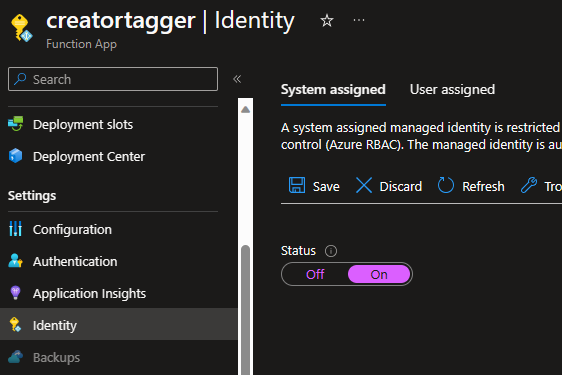The width and height of the screenshot is (562, 375).
Task: Select the System assigned tab
Action: pyautogui.click(x=333, y=90)
